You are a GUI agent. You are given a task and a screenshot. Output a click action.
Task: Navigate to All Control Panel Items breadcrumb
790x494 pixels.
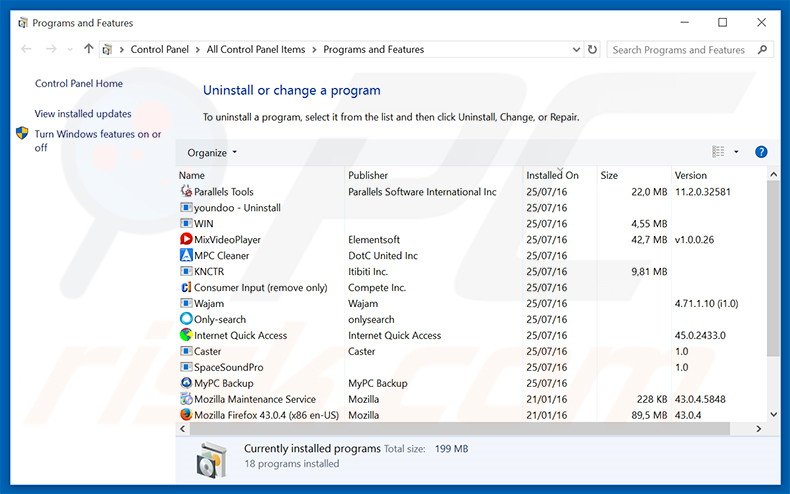pyautogui.click(x=256, y=49)
